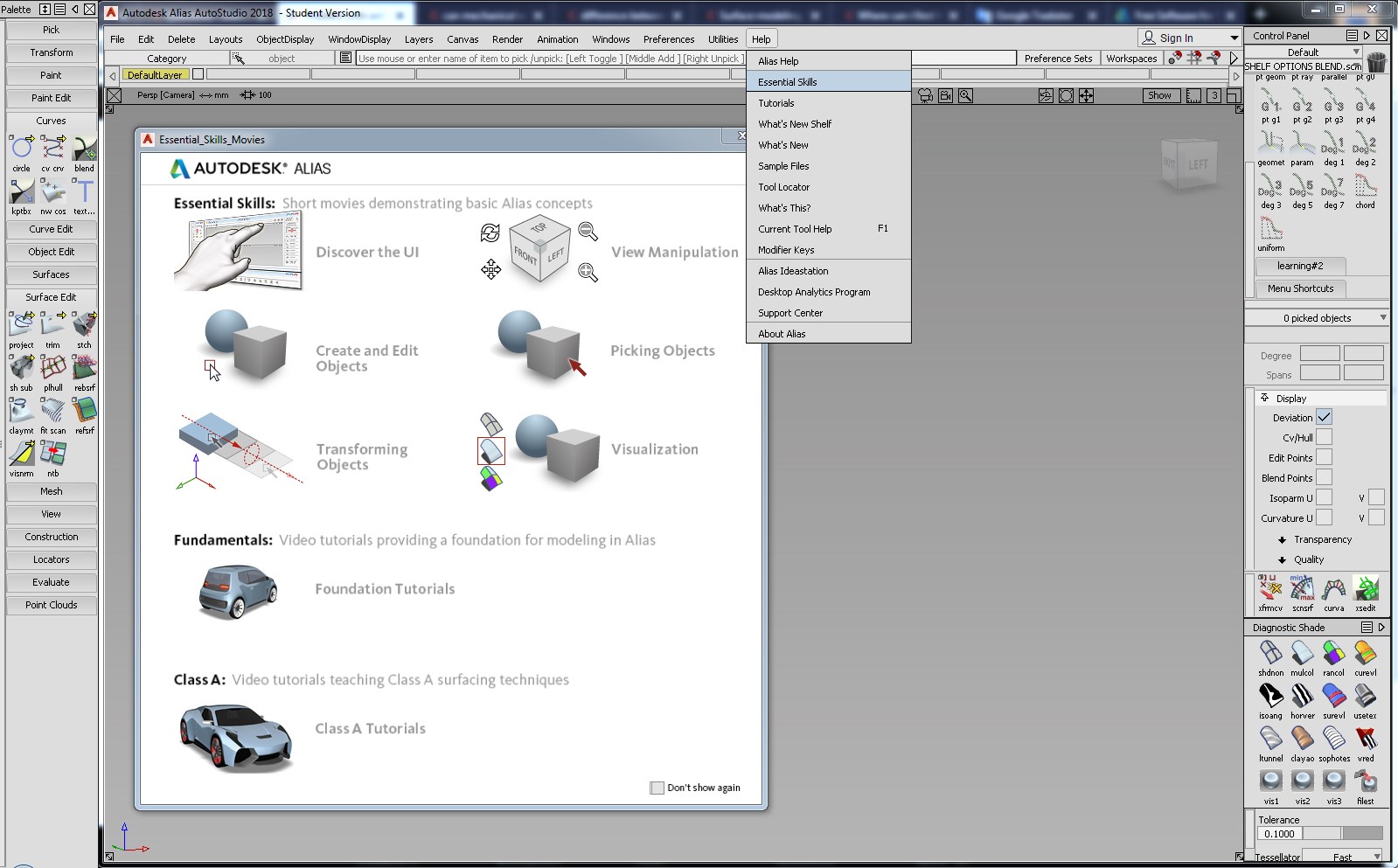
Task: Open the Render menu
Action: (x=507, y=39)
